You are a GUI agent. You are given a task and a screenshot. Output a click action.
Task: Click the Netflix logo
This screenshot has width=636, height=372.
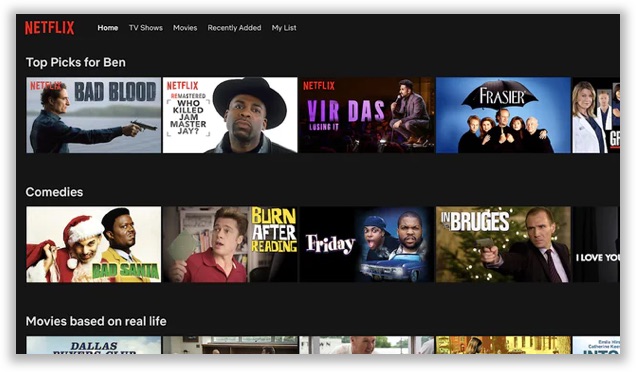point(49,28)
